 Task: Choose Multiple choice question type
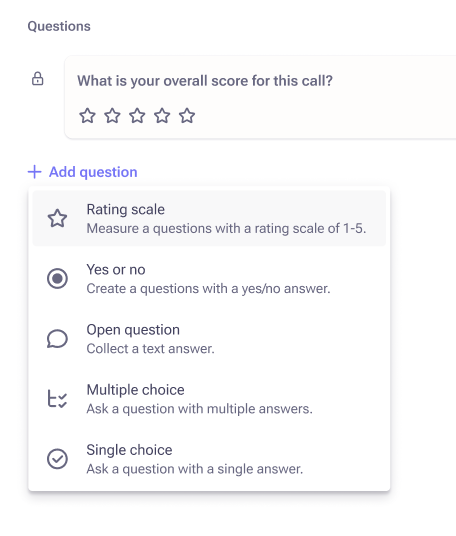209,399
